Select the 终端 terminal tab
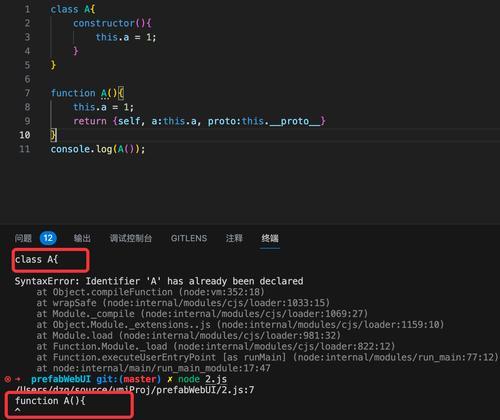 pyautogui.click(x=270, y=238)
